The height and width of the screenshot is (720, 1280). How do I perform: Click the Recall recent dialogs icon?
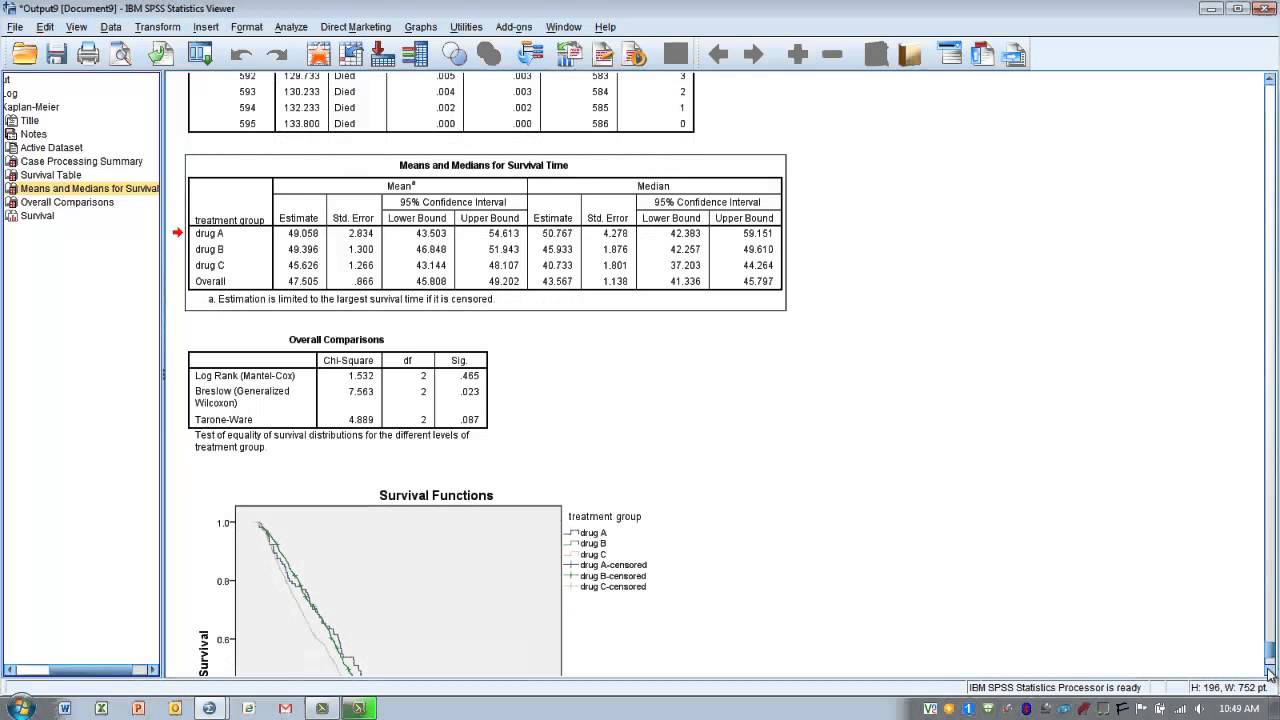point(200,54)
